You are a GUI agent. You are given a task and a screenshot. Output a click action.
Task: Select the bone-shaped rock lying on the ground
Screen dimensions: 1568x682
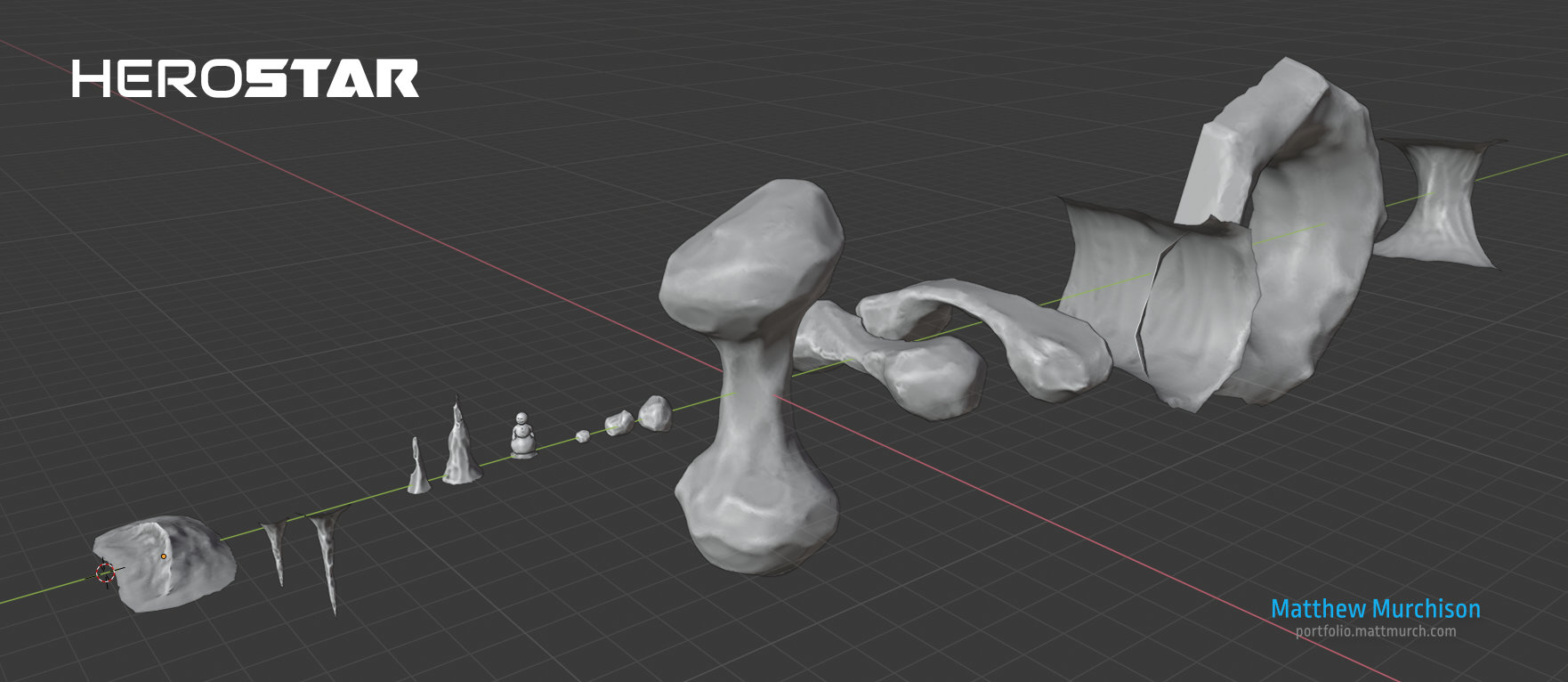pos(890,361)
